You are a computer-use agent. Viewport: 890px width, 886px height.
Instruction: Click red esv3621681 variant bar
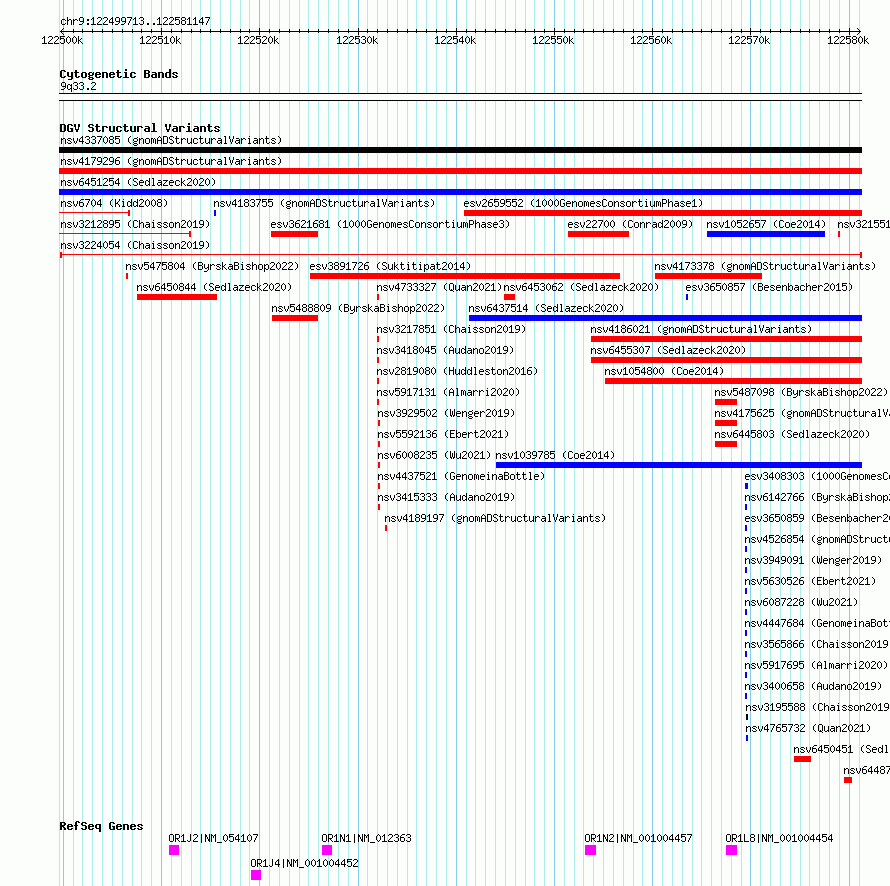pyautogui.click(x=295, y=234)
